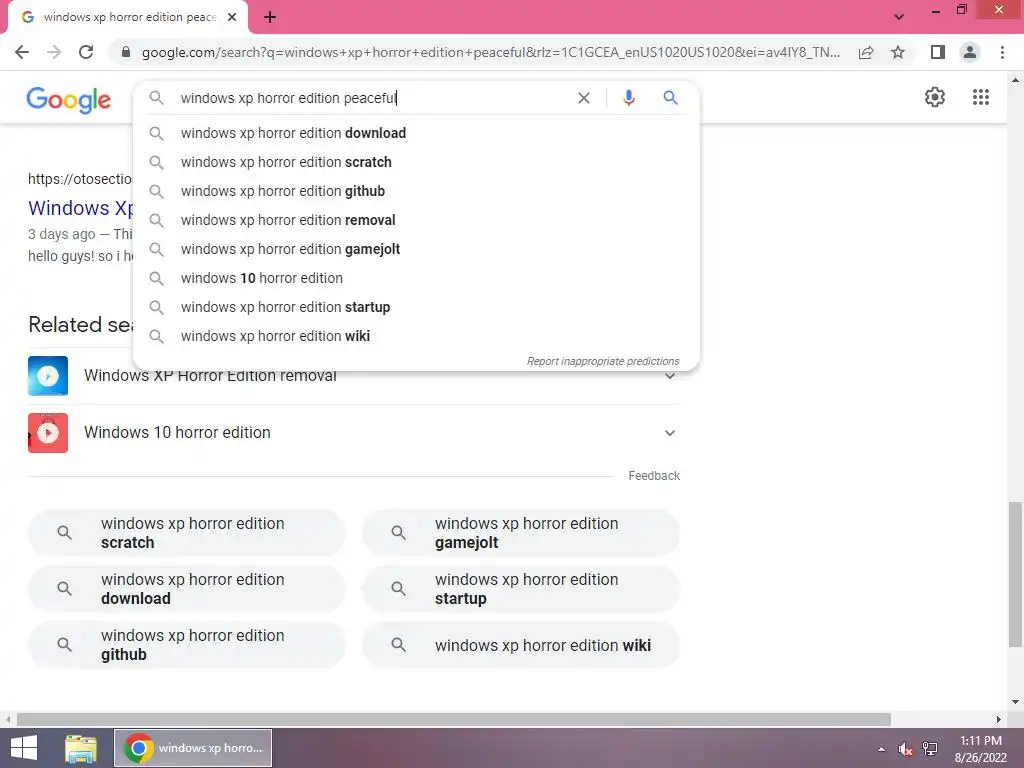1024x768 pixels.
Task: Reload the current Google page
Action: [86, 52]
